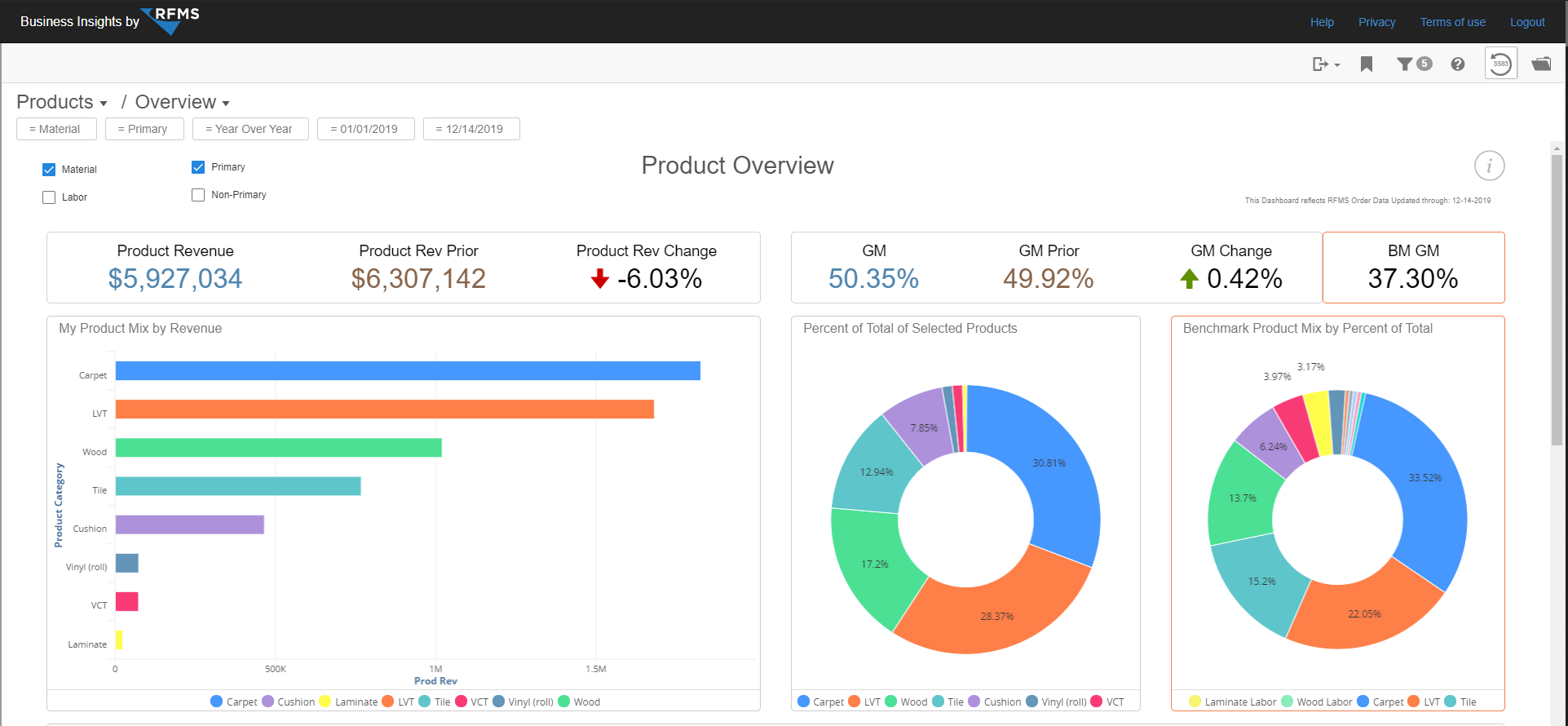Viewport: 1568px width, 726px height.
Task: Open the folder icon in toolbar
Action: 1541,64
